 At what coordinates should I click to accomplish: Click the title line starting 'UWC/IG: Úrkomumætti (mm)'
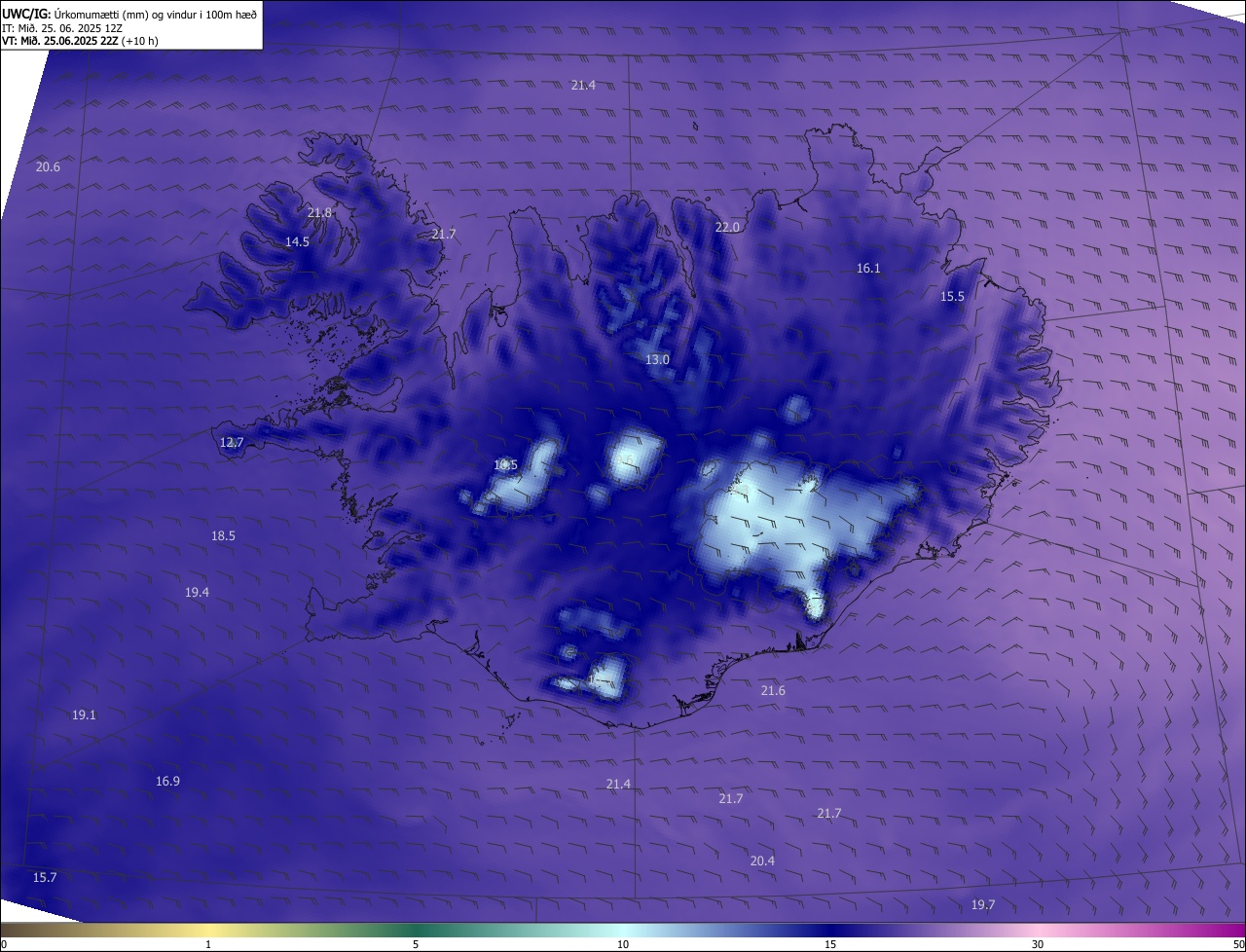(x=129, y=14)
